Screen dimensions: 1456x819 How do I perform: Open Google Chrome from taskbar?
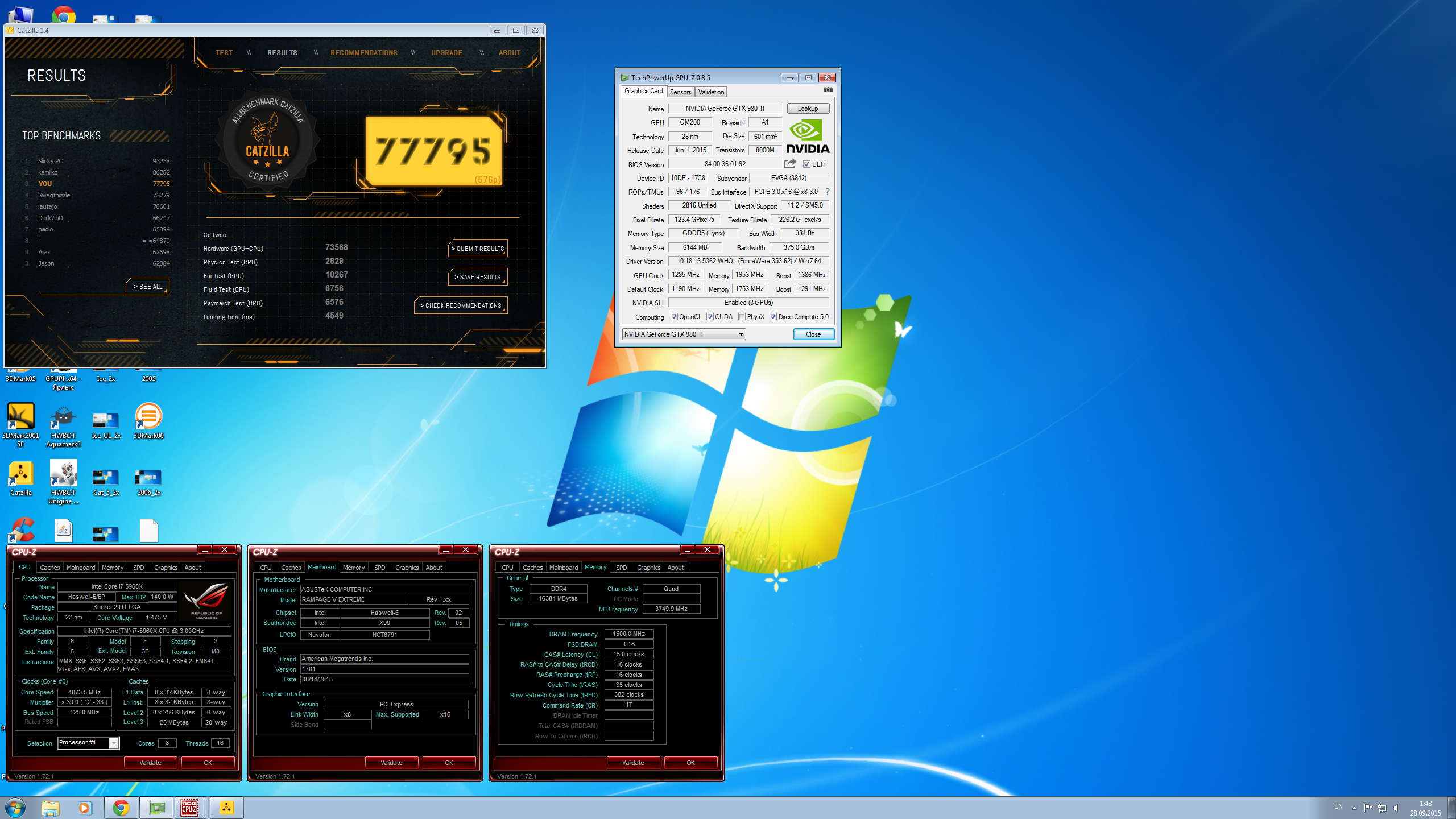tap(121, 808)
